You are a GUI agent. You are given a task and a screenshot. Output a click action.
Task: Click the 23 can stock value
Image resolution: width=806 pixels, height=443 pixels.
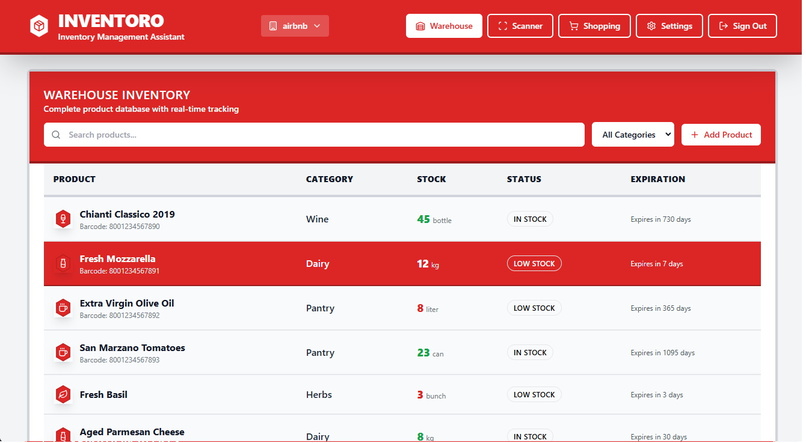point(430,353)
